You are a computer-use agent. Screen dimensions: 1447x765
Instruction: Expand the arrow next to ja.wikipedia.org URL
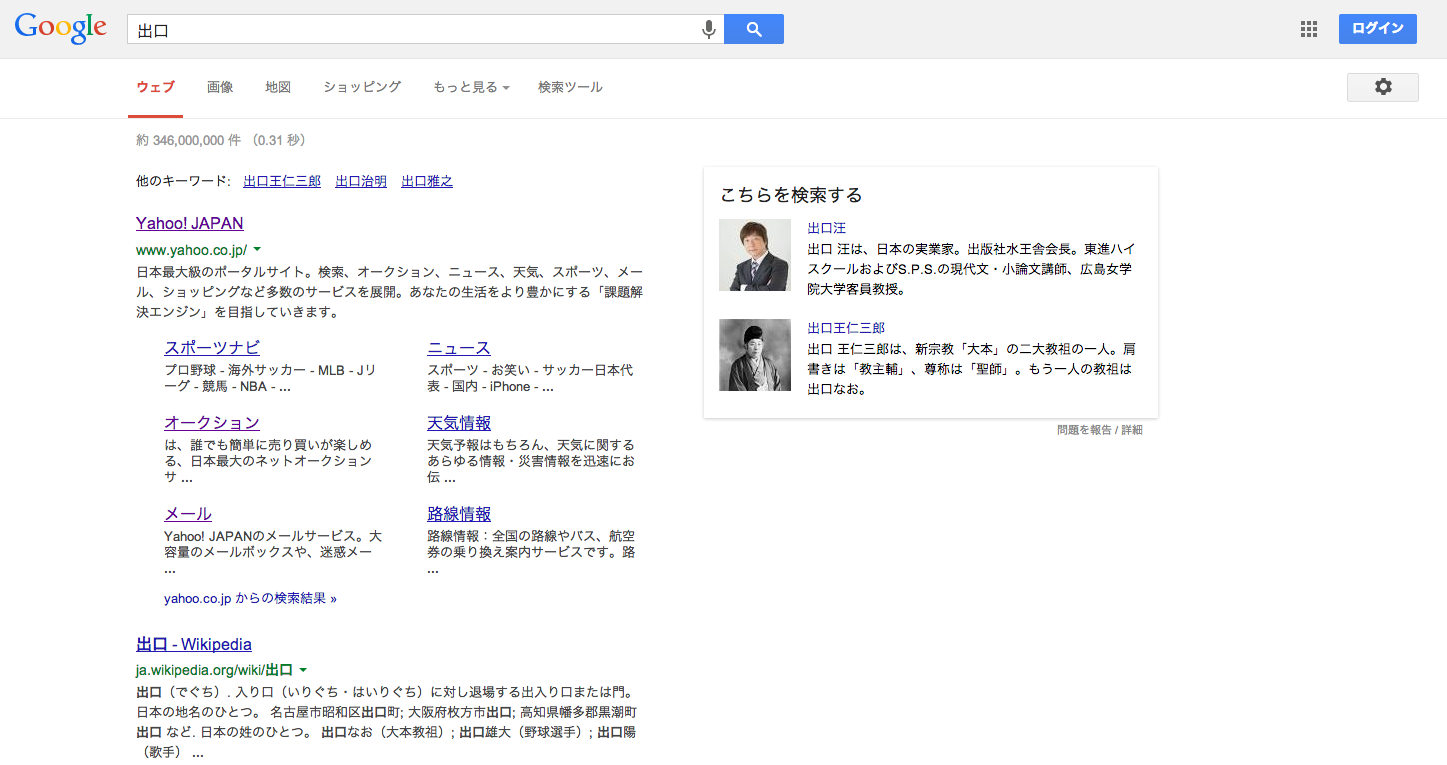pyautogui.click(x=303, y=670)
